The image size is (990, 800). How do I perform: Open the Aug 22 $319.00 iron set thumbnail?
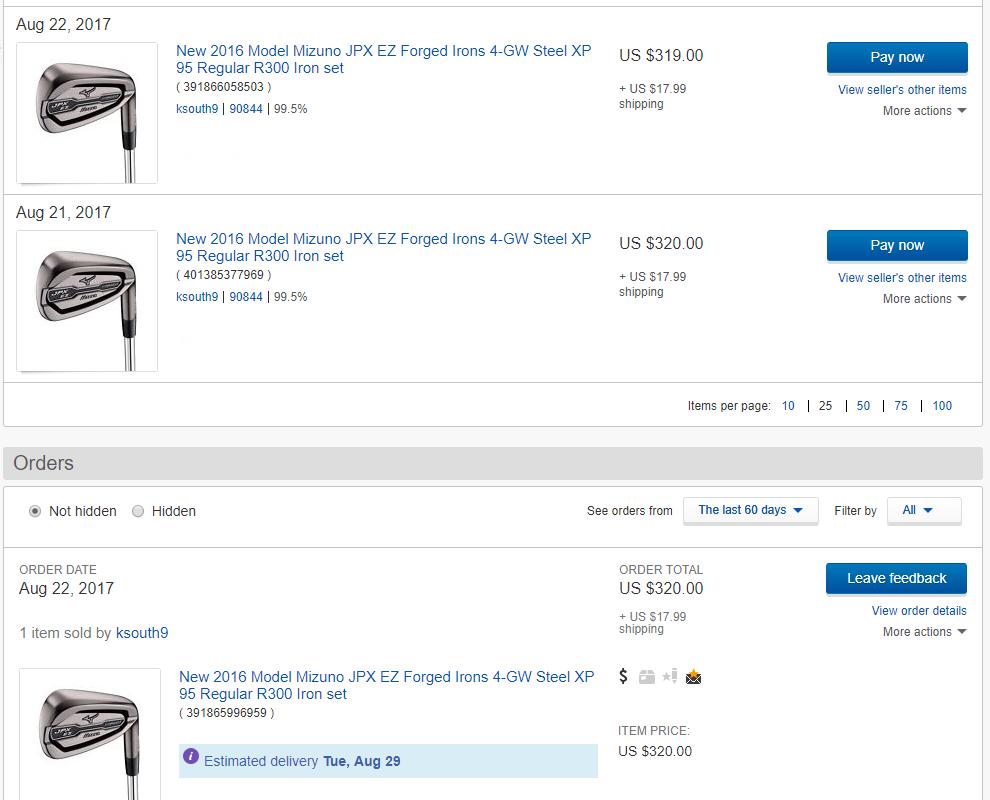click(x=87, y=113)
